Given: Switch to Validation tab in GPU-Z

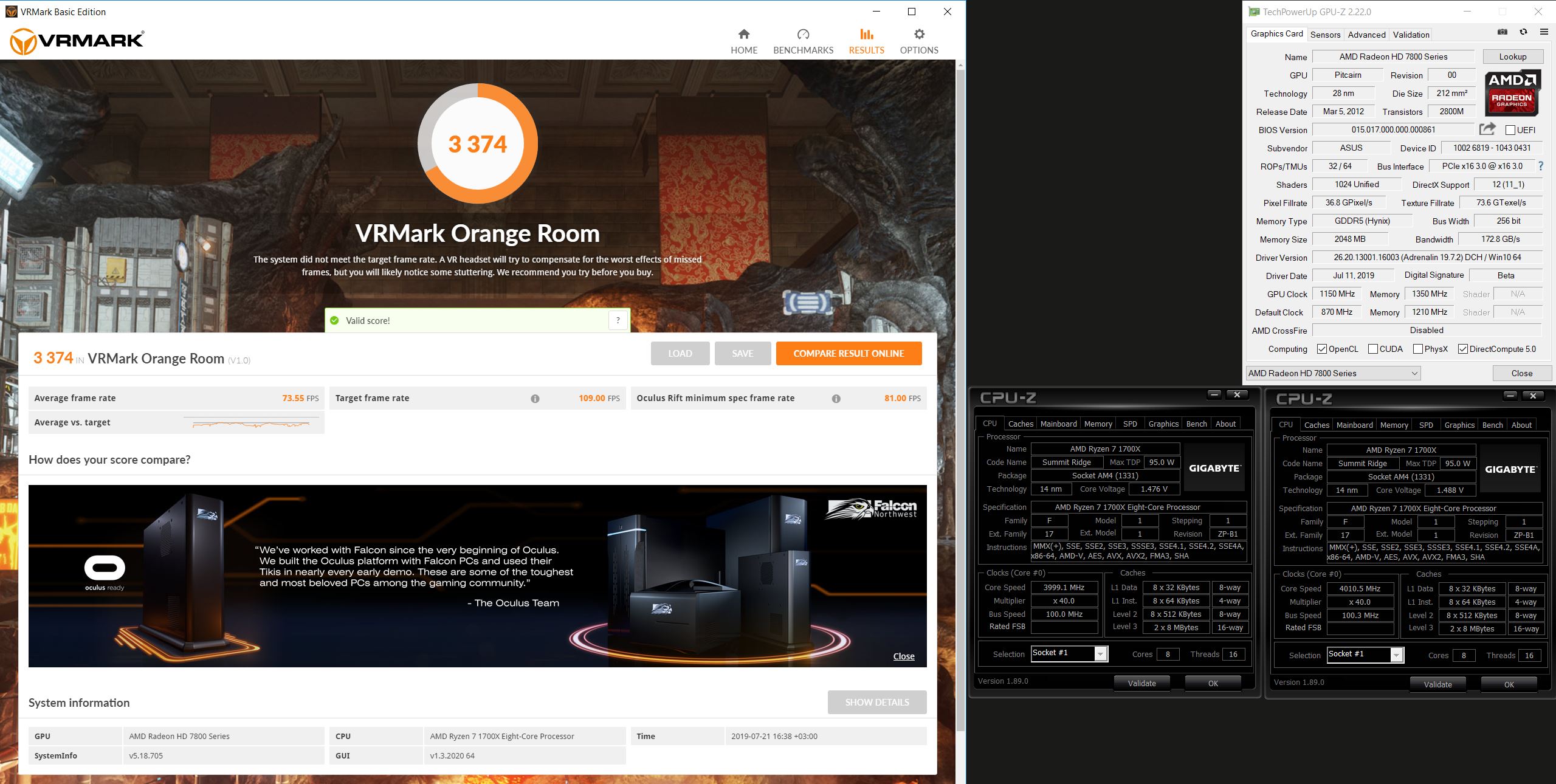Looking at the screenshot, I should pos(1411,35).
